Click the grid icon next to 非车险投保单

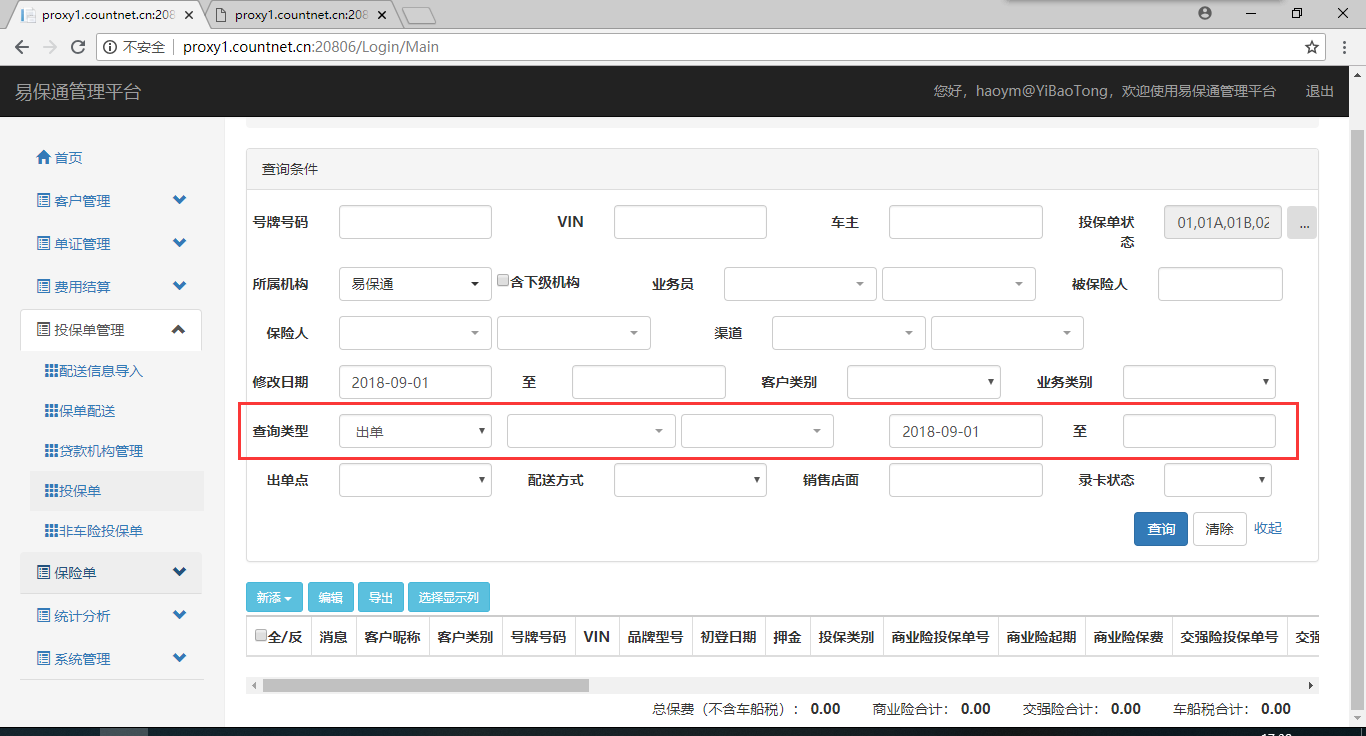click(51, 531)
